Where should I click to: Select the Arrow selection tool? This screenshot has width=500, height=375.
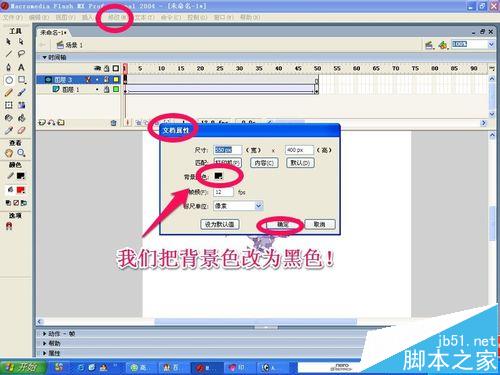pyautogui.click(x=9, y=42)
